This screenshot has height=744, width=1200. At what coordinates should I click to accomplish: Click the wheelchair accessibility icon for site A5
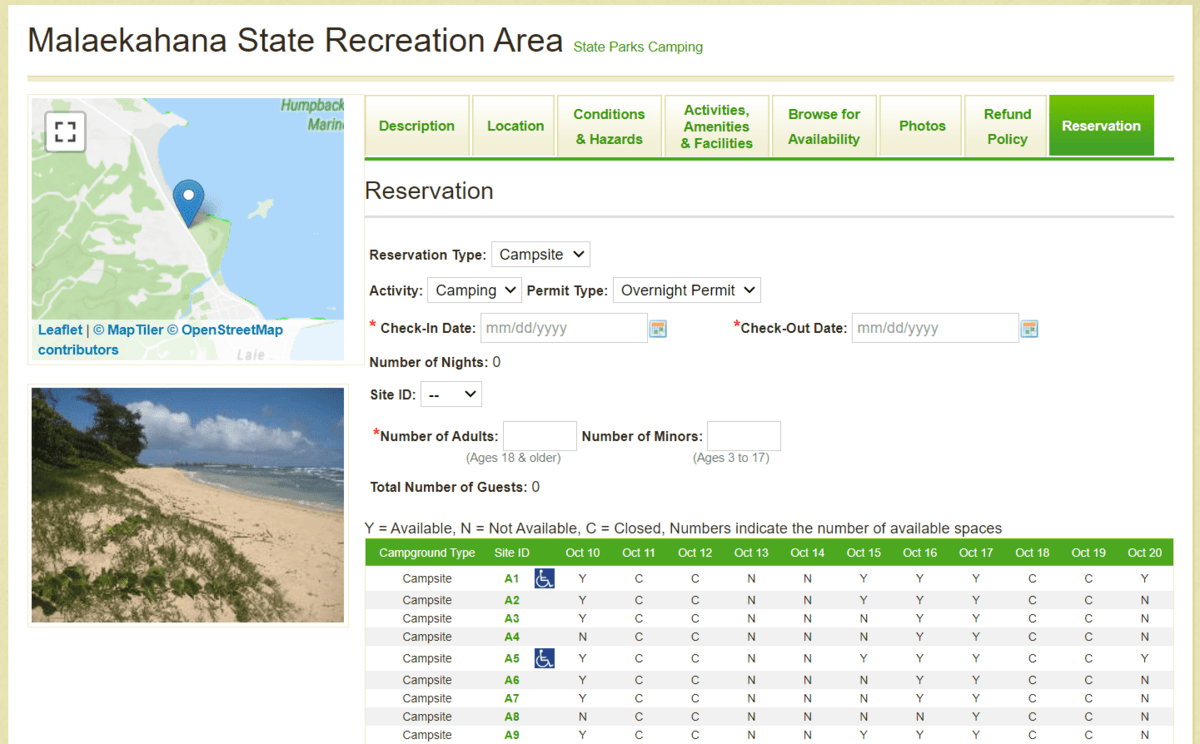(544, 658)
